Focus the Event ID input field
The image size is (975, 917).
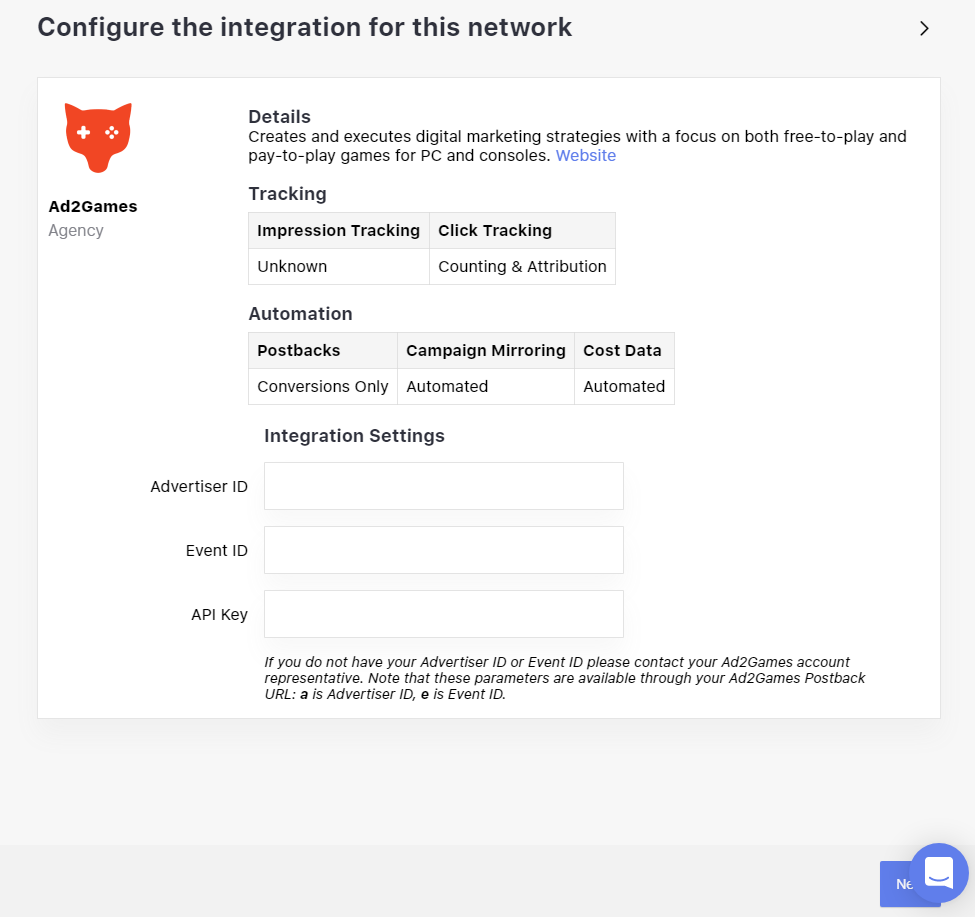[443, 550]
